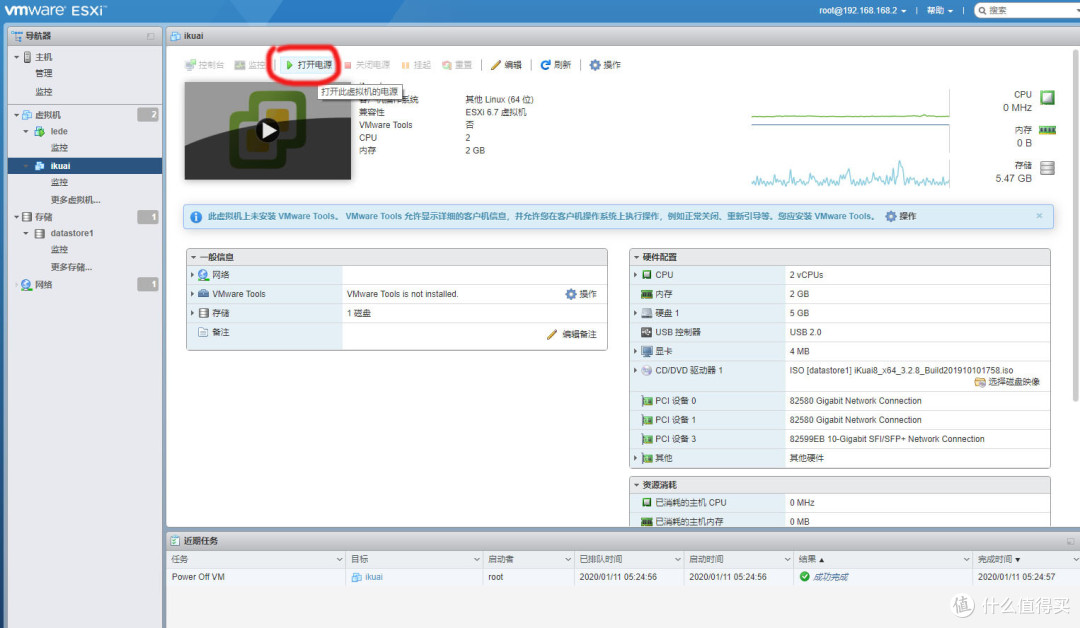The image size is (1080, 628).
Task: Select the Shut Down (关闭电源) icon
Action: (362, 63)
